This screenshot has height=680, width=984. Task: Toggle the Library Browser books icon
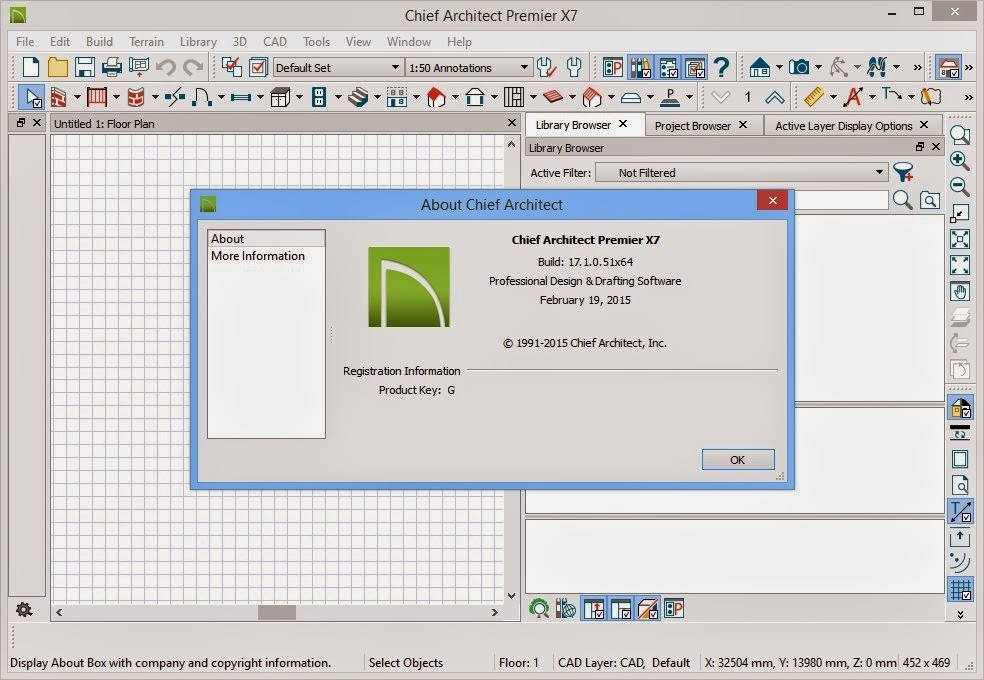pyautogui.click(x=641, y=67)
